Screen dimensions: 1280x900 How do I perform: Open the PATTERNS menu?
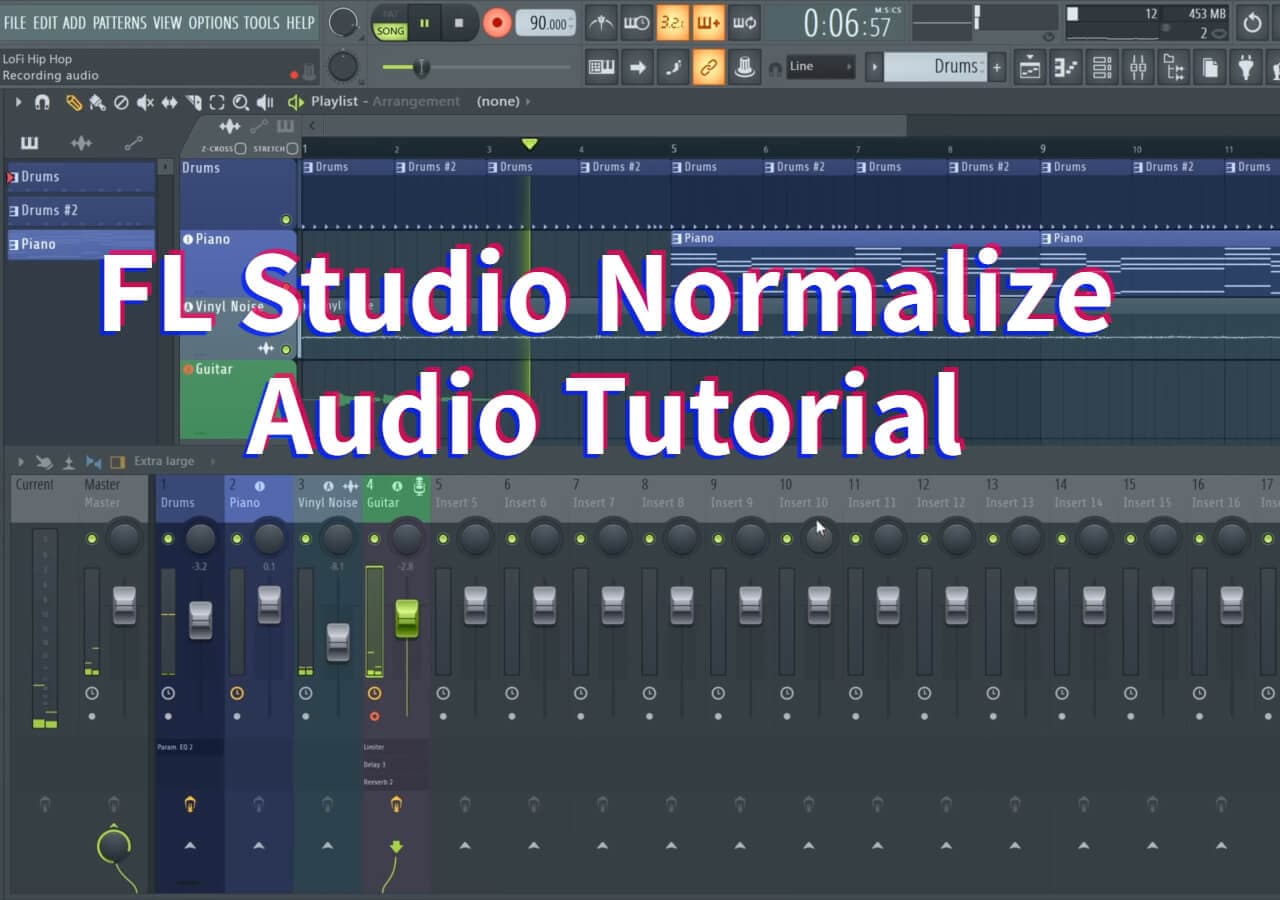click(x=119, y=22)
